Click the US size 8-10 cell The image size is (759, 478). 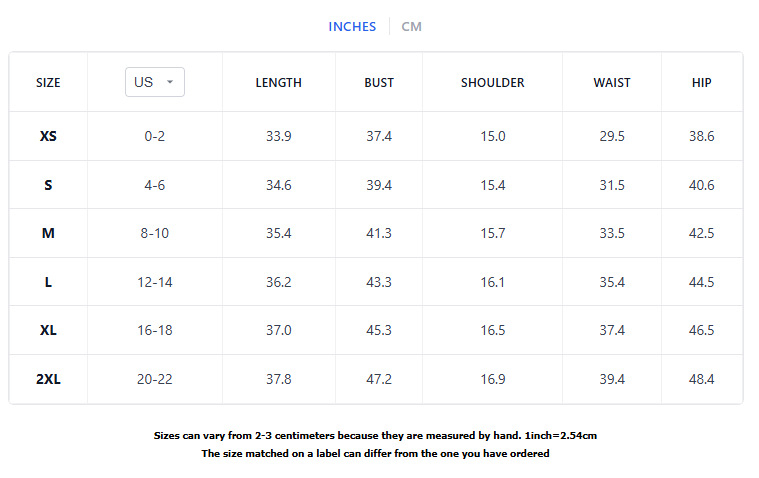[155, 233]
